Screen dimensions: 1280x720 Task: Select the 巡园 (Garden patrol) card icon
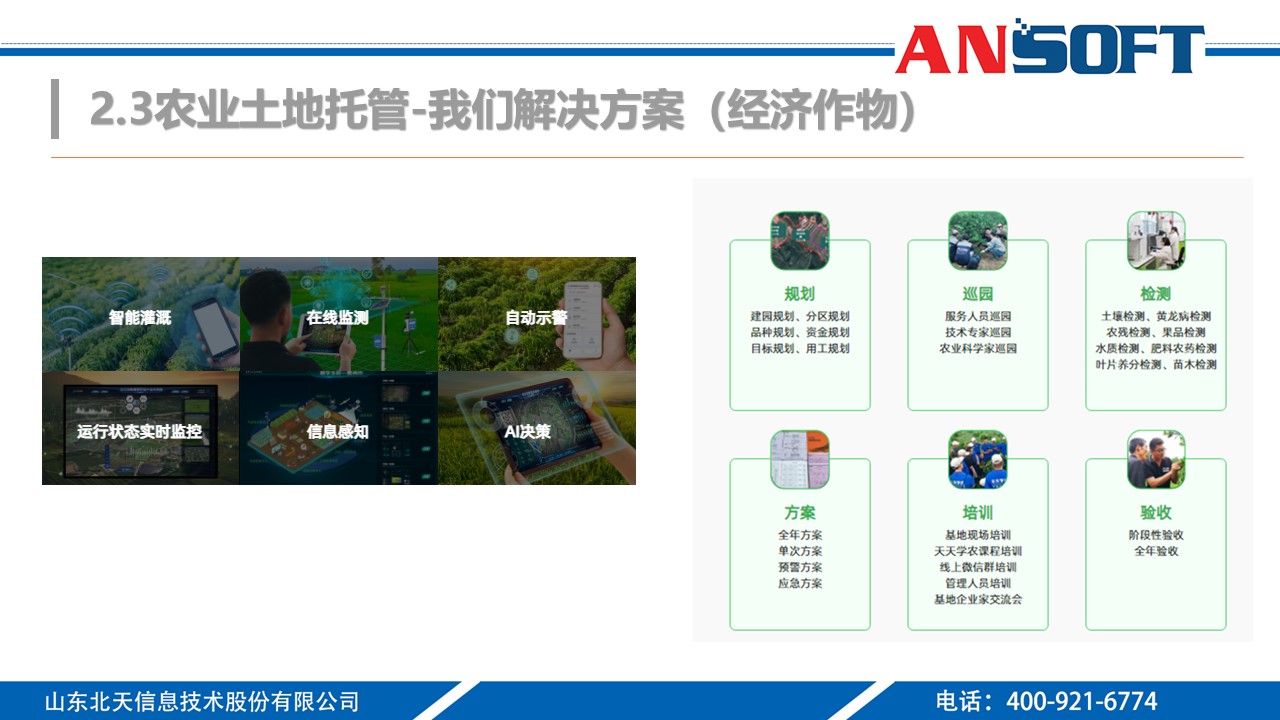(978, 238)
